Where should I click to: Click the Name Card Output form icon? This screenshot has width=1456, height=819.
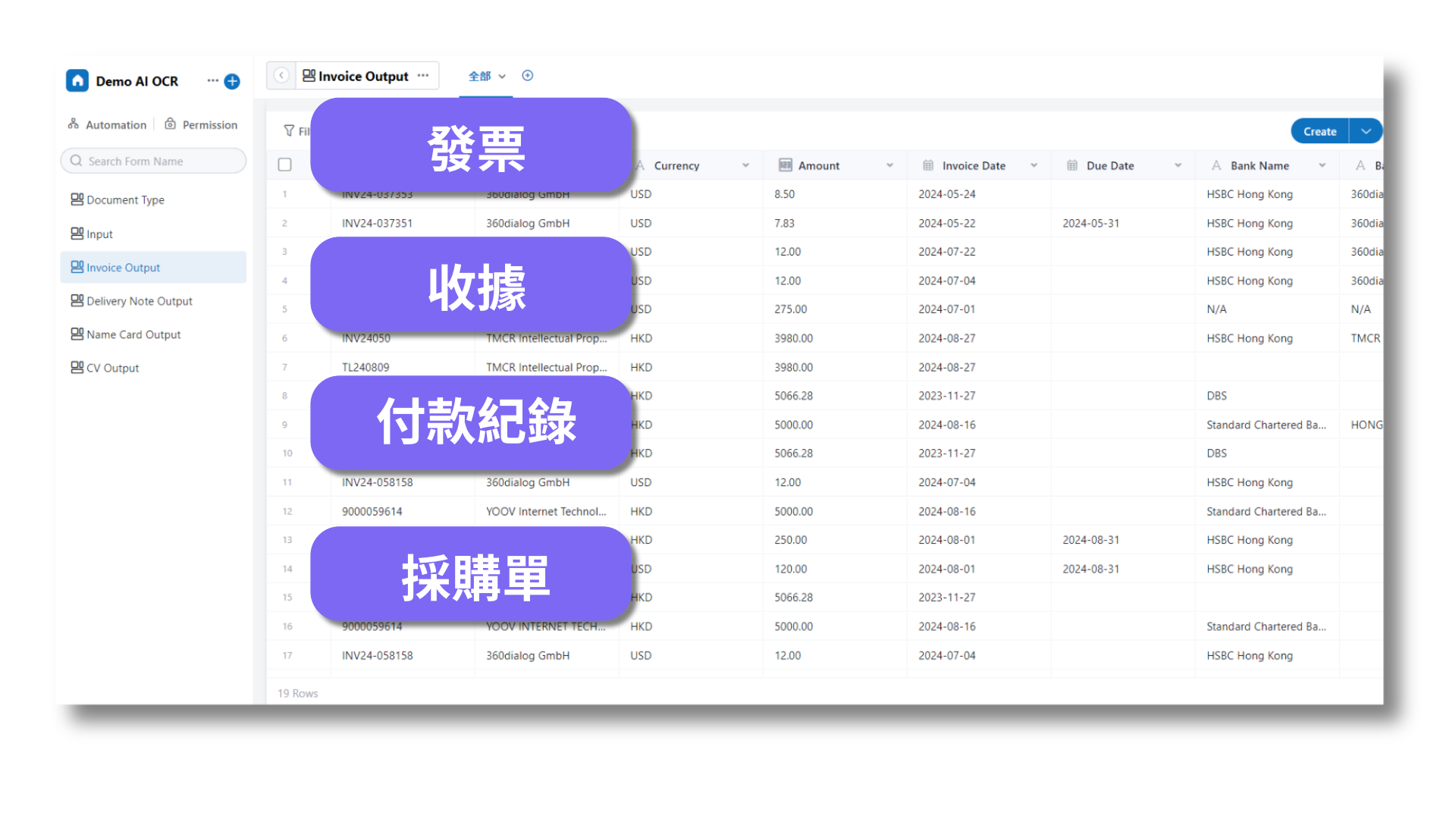coord(77,333)
